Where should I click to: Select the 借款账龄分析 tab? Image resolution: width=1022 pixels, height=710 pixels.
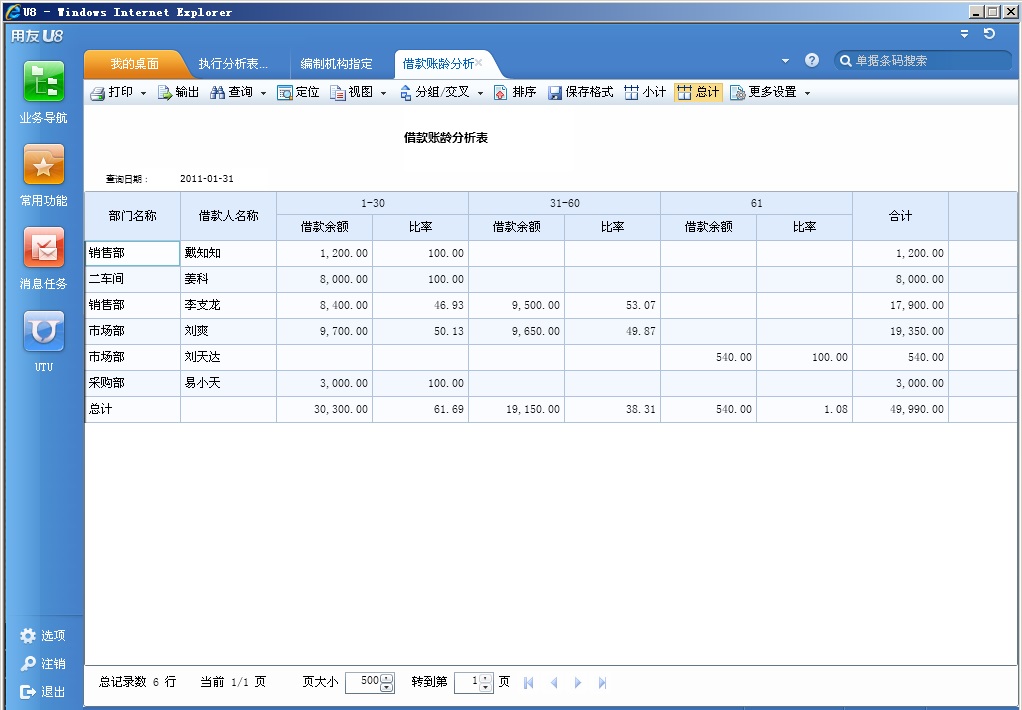438,64
